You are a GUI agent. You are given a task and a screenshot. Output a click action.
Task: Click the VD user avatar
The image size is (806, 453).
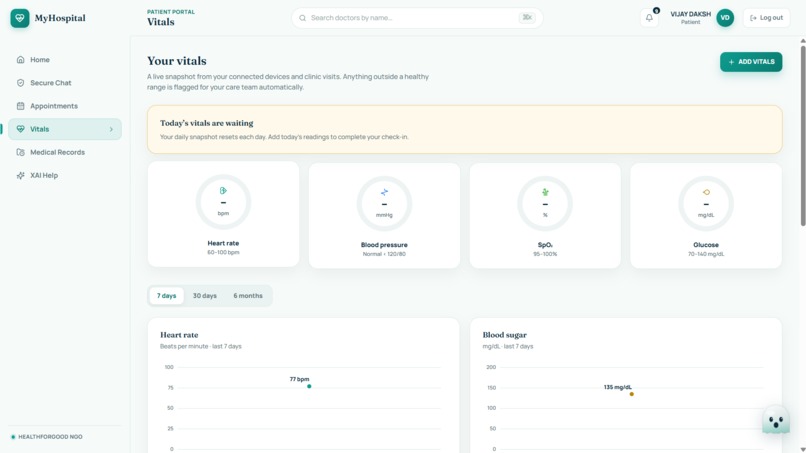pyautogui.click(x=725, y=18)
